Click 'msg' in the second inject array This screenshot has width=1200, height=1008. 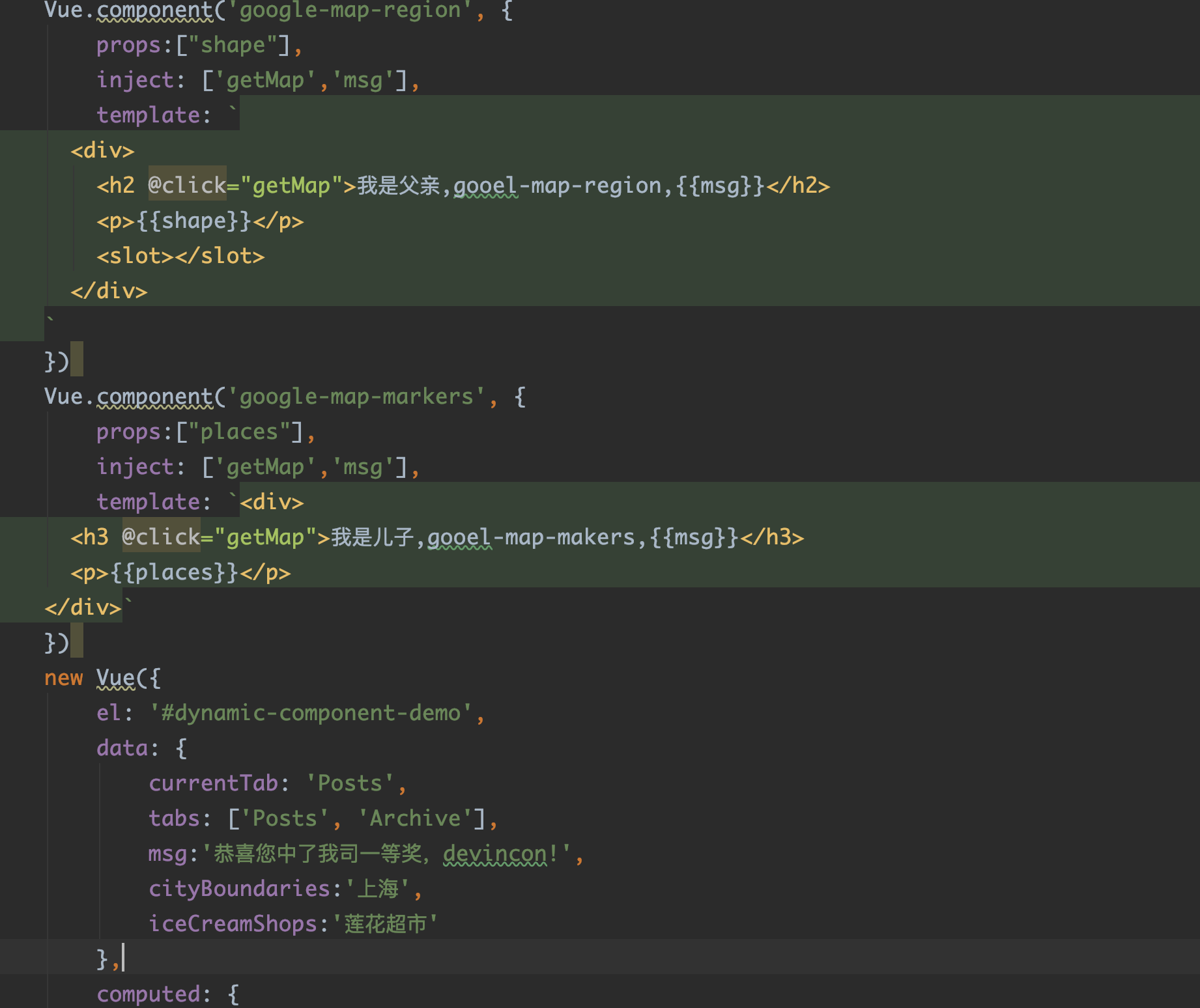362,468
